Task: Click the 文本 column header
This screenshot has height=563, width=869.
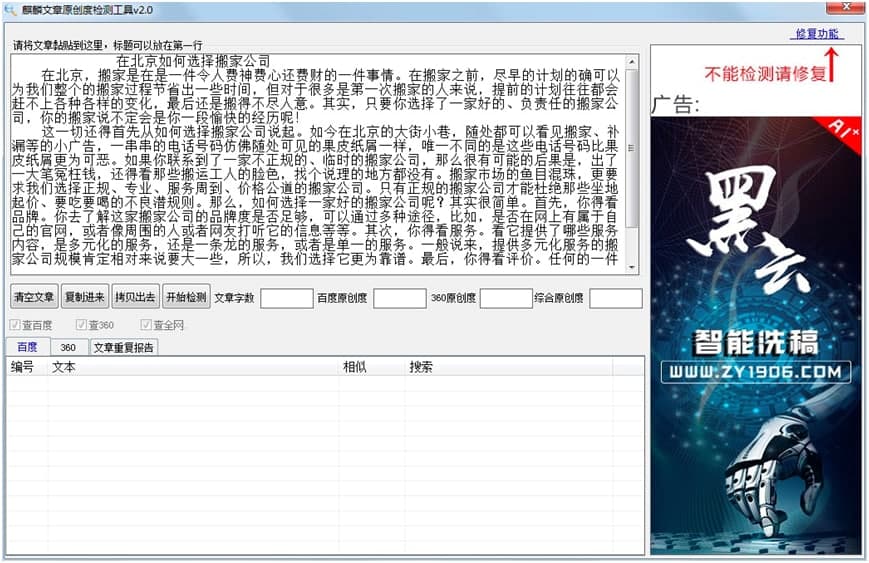Action: [193, 367]
